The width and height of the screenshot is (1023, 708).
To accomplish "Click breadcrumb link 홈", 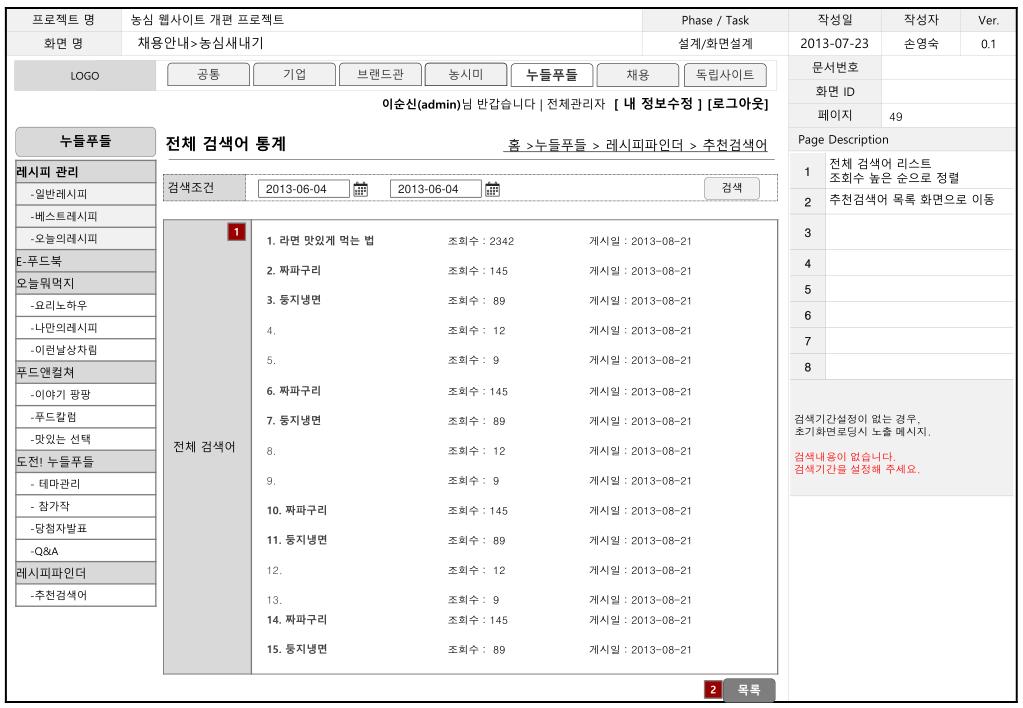I will coord(514,145).
